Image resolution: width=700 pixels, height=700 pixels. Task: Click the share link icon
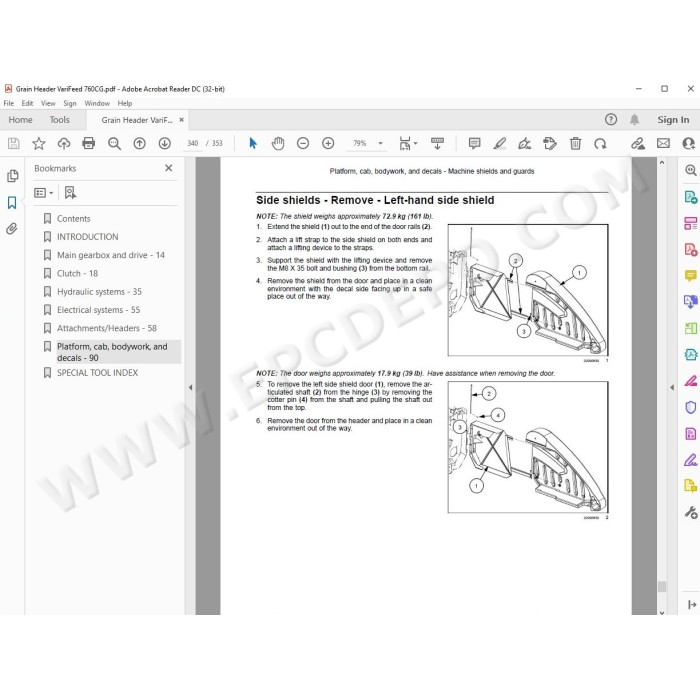pyautogui.click(x=638, y=143)
